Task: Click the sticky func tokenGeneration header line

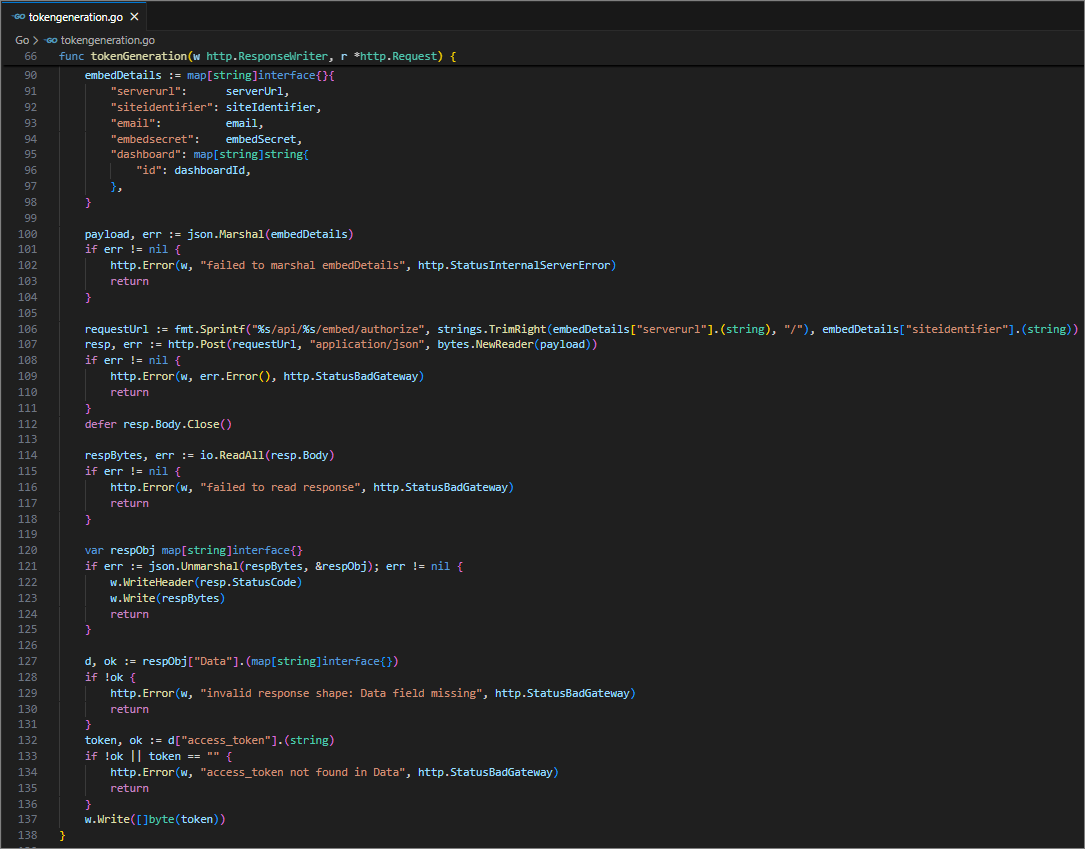Action: click(x=257, y=56)
